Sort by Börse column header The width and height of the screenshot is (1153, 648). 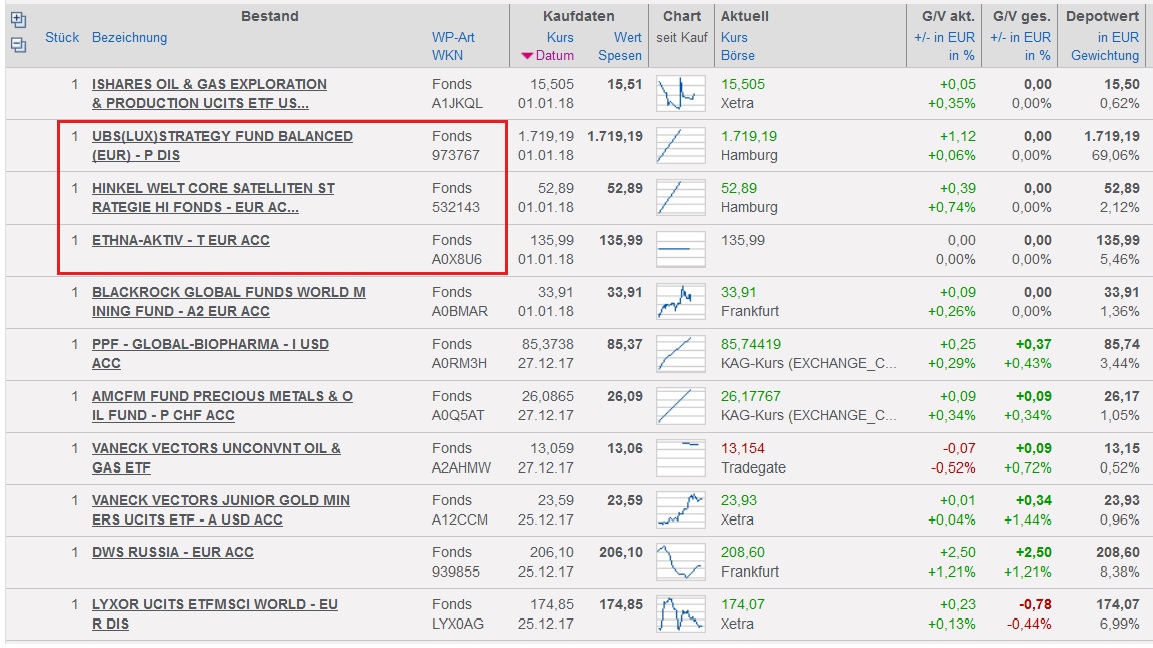point(738,56)
